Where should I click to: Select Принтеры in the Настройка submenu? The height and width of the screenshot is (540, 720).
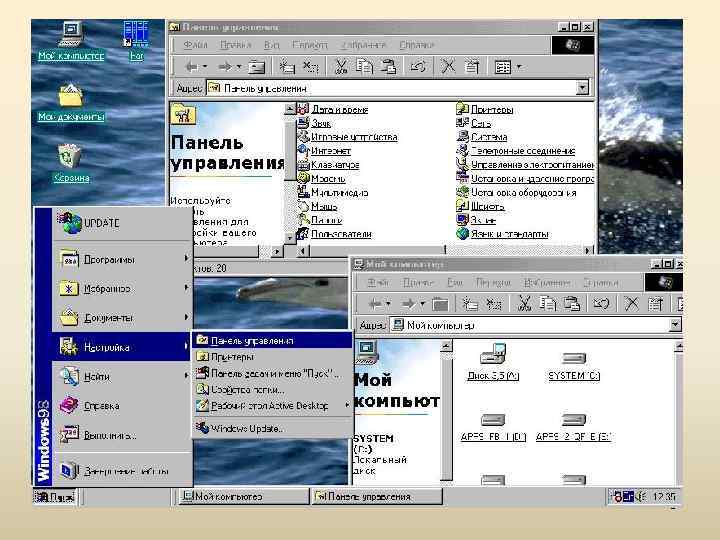[272, 357]
